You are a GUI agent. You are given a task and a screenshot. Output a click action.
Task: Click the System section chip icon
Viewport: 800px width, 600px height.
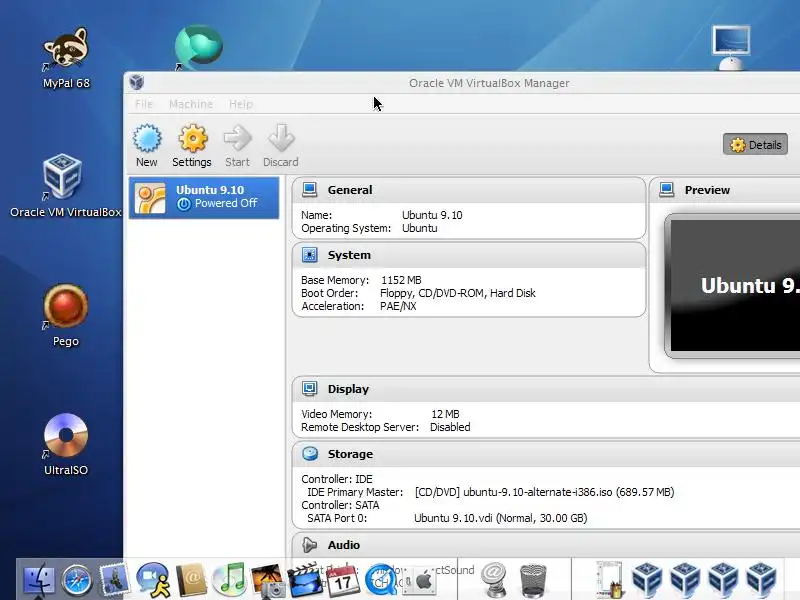coord(310,255)
